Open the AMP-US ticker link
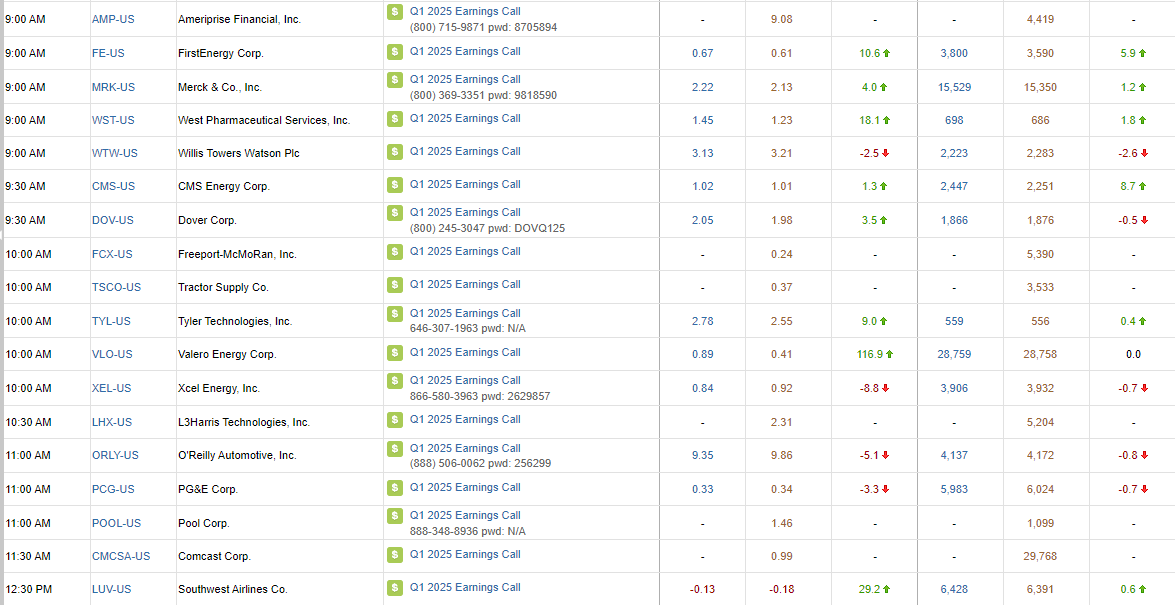 coord(113,19)
